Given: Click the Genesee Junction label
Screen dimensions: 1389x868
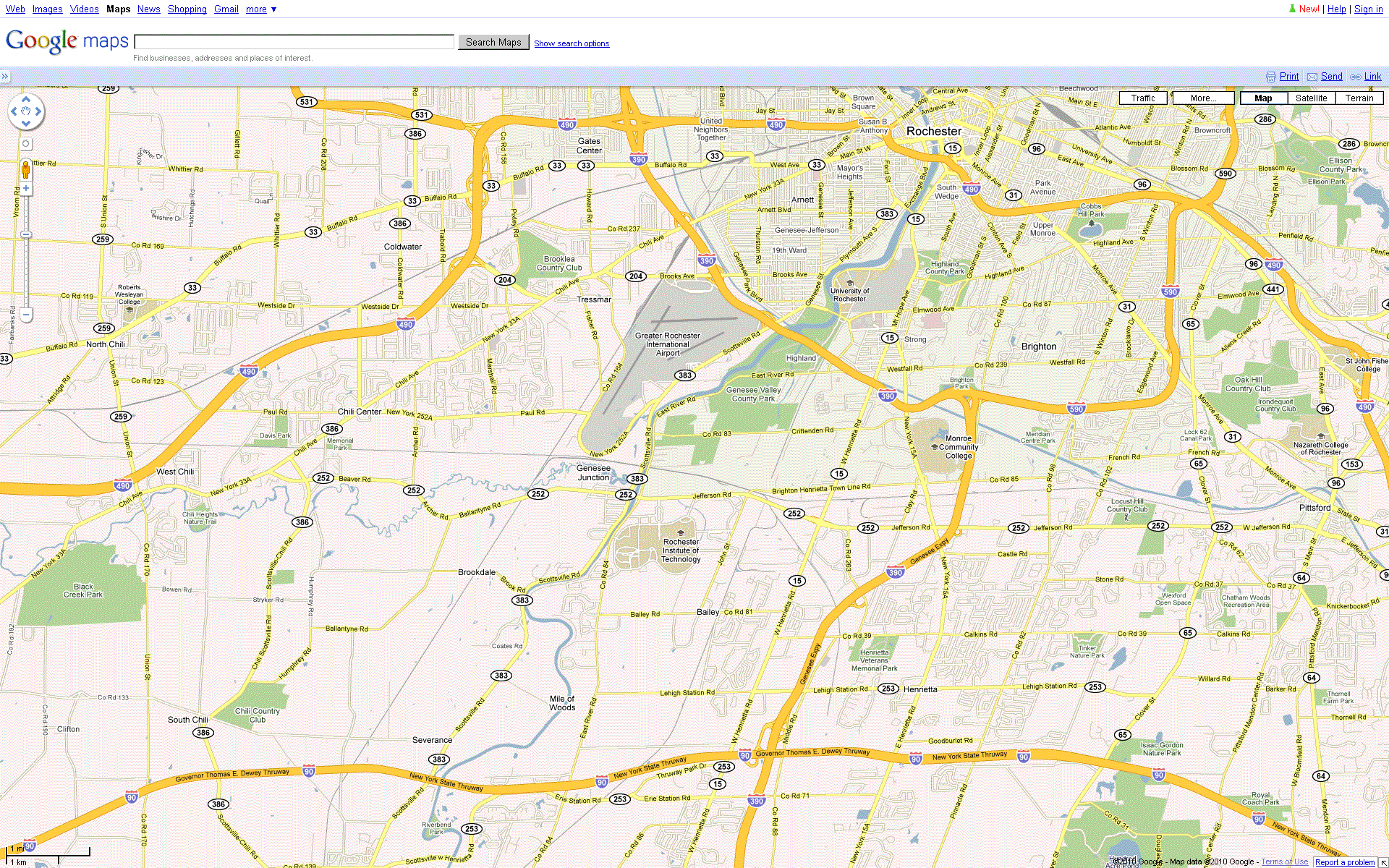Looking at the screenshot, I should point(593,473).
